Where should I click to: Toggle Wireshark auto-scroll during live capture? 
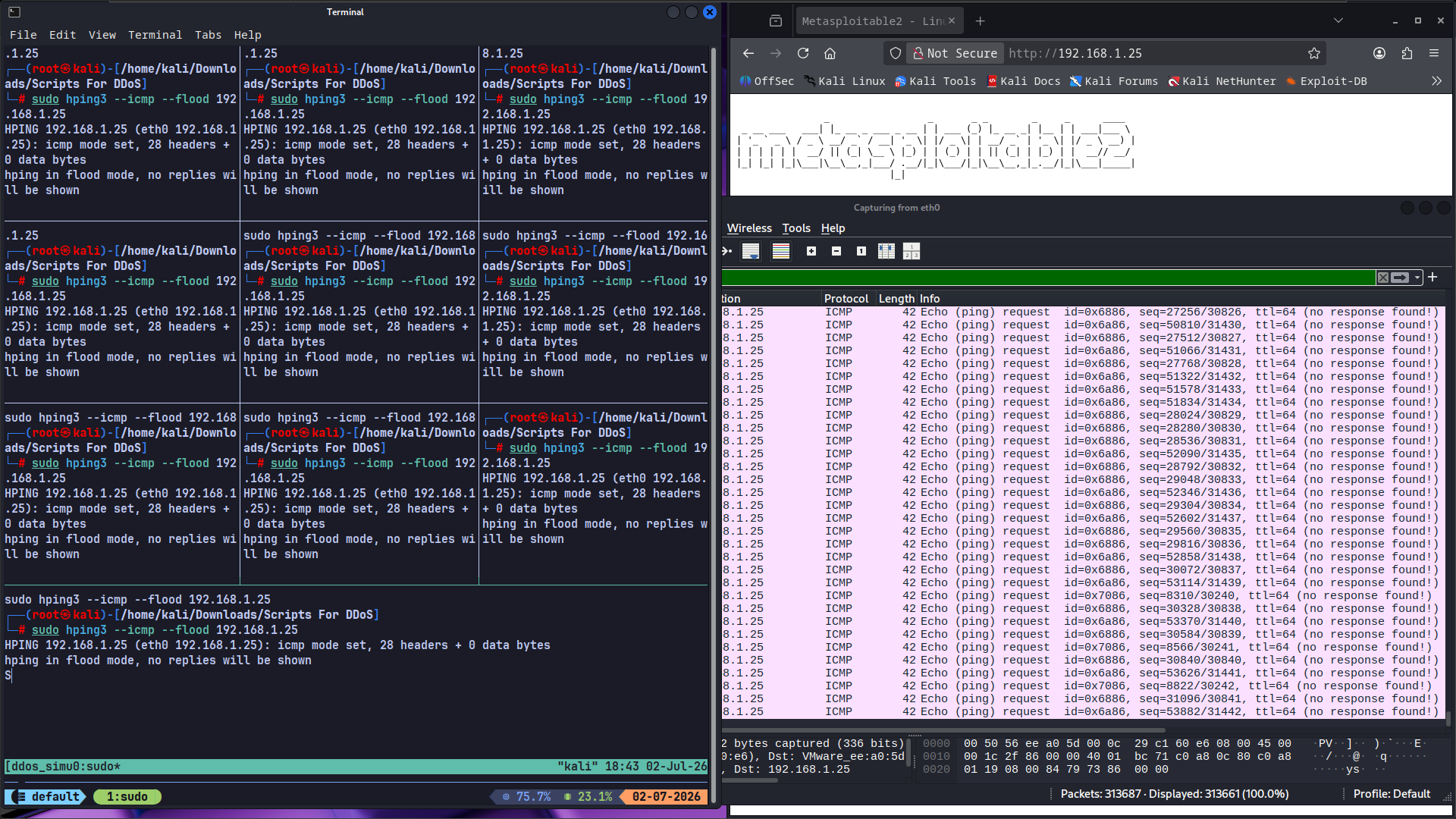(x=751, y=251)
